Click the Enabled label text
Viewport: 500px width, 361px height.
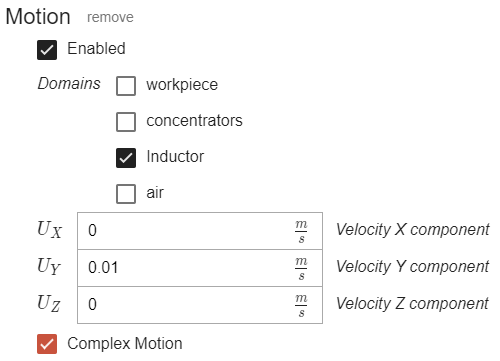tap(96, 49)
